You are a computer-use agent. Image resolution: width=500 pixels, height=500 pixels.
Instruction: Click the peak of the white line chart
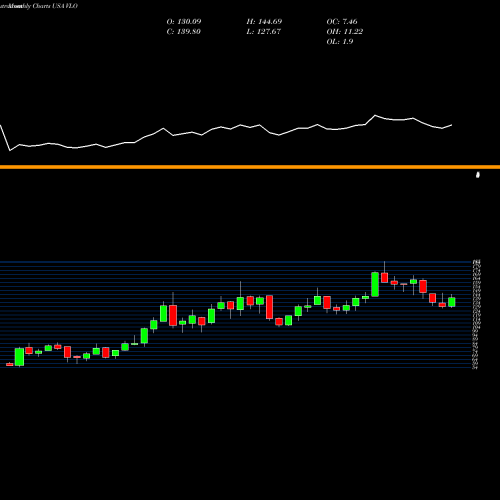point(375,116)
